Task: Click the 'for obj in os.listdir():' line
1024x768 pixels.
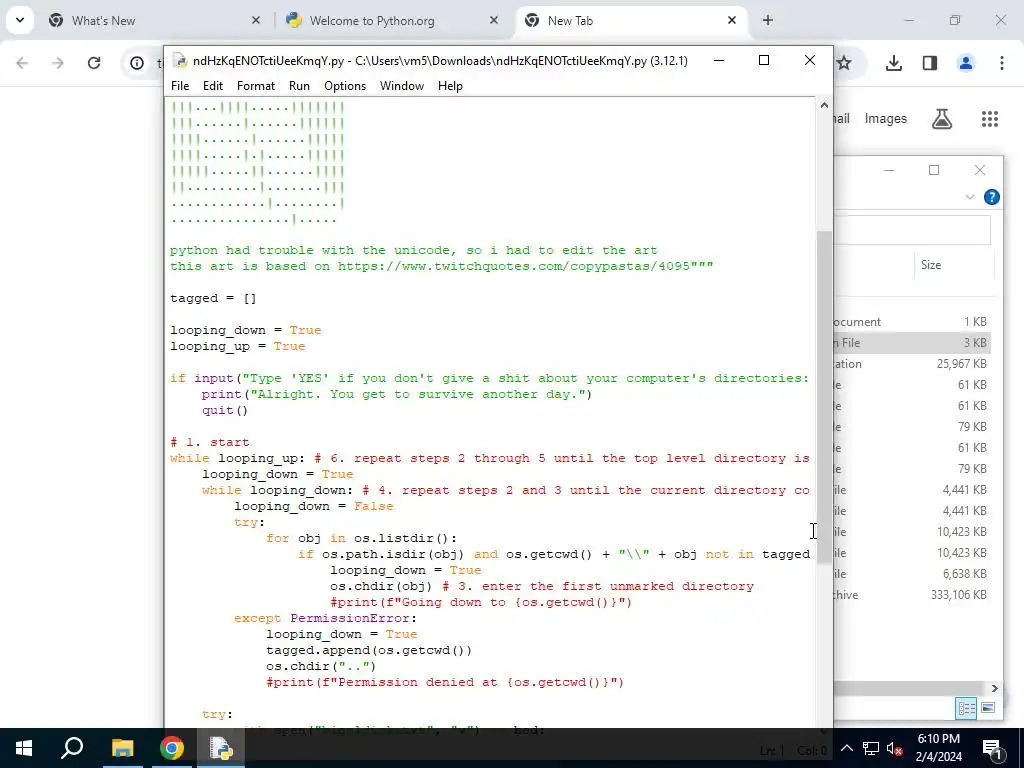Action: click(x=362, y=538)
